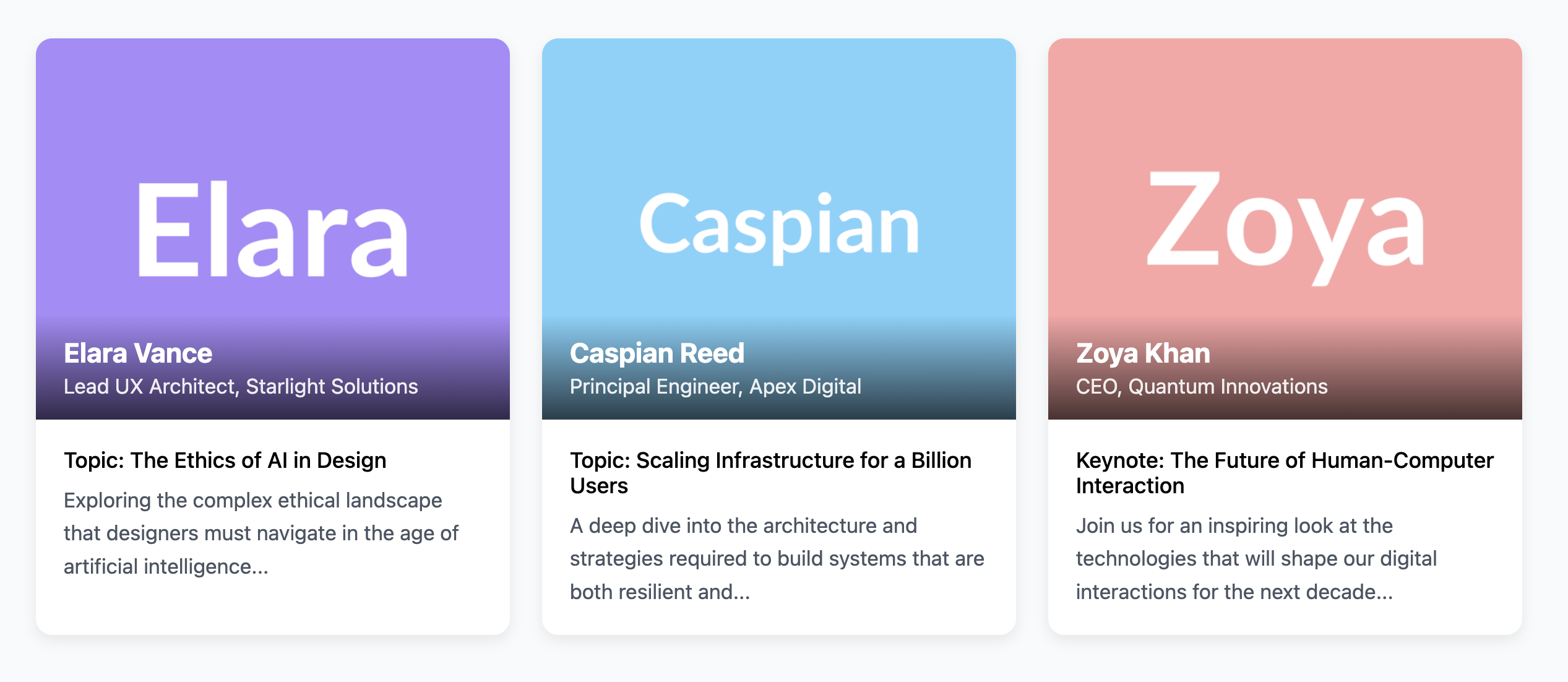The height and width of the screenshot is (682, 1568).
Task: Expand truncated description about ethical landscape
Action: click(261, 533)
